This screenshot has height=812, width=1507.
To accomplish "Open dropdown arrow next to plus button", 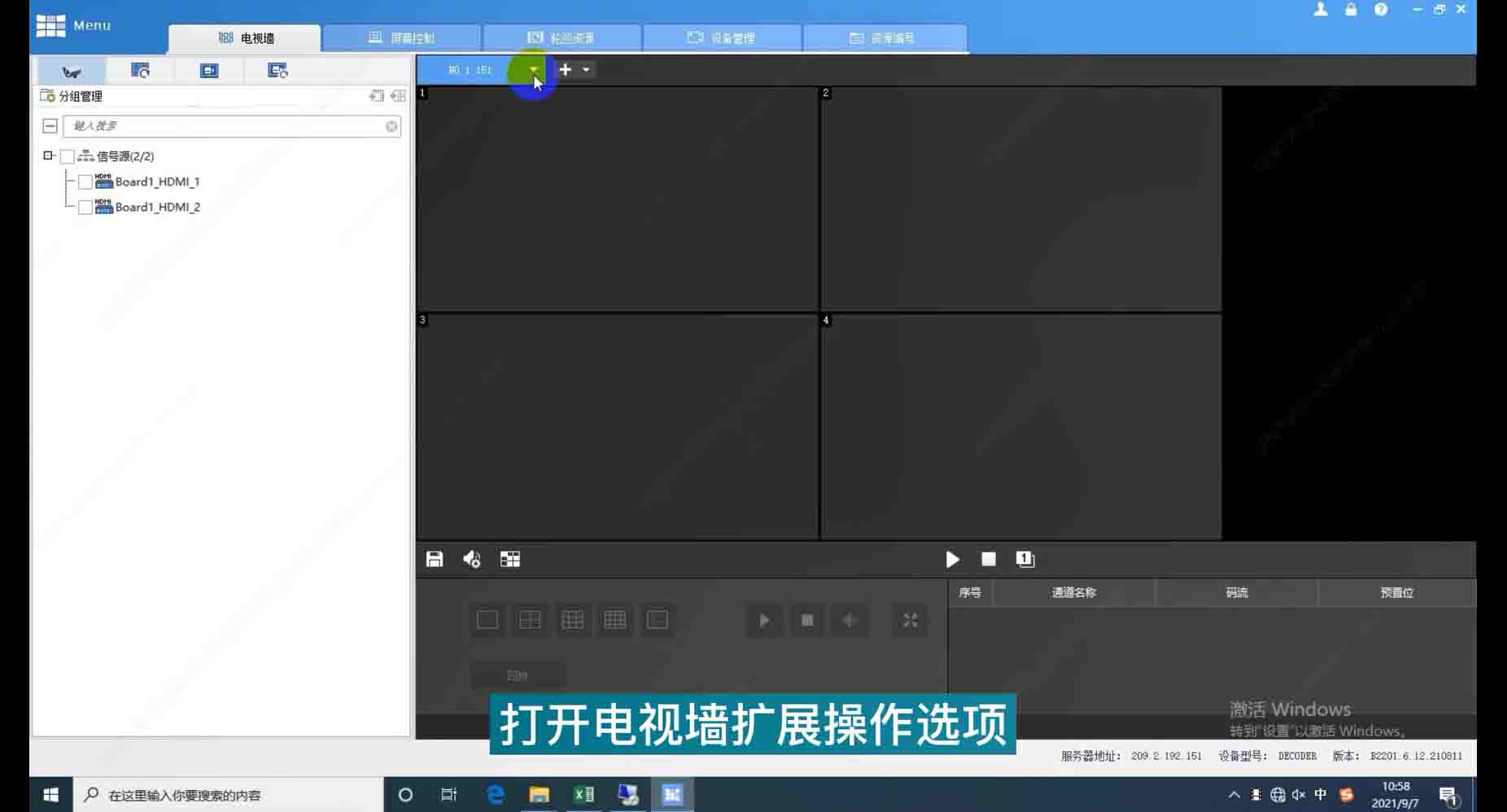I will (586, 70).
